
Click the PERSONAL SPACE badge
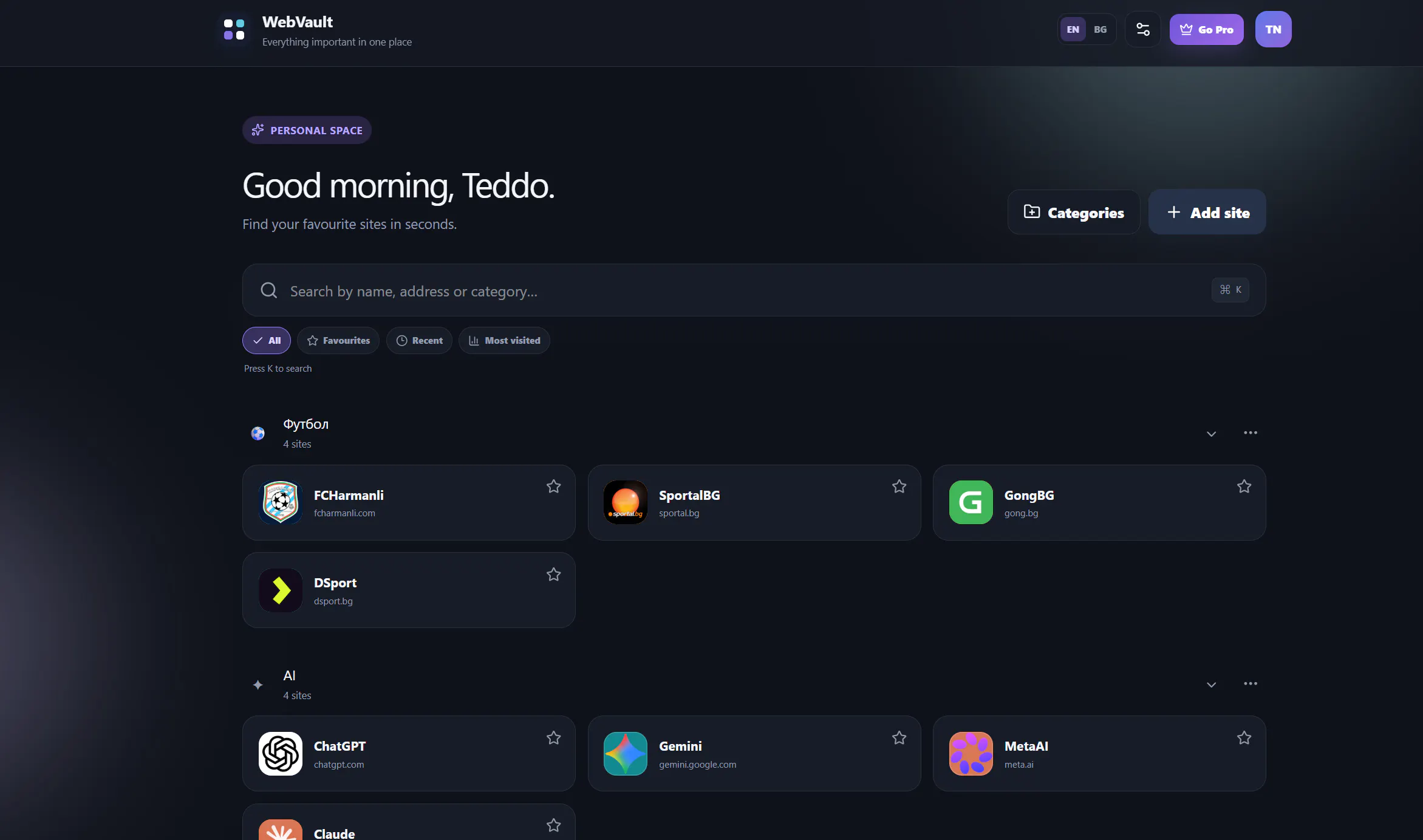307,130
